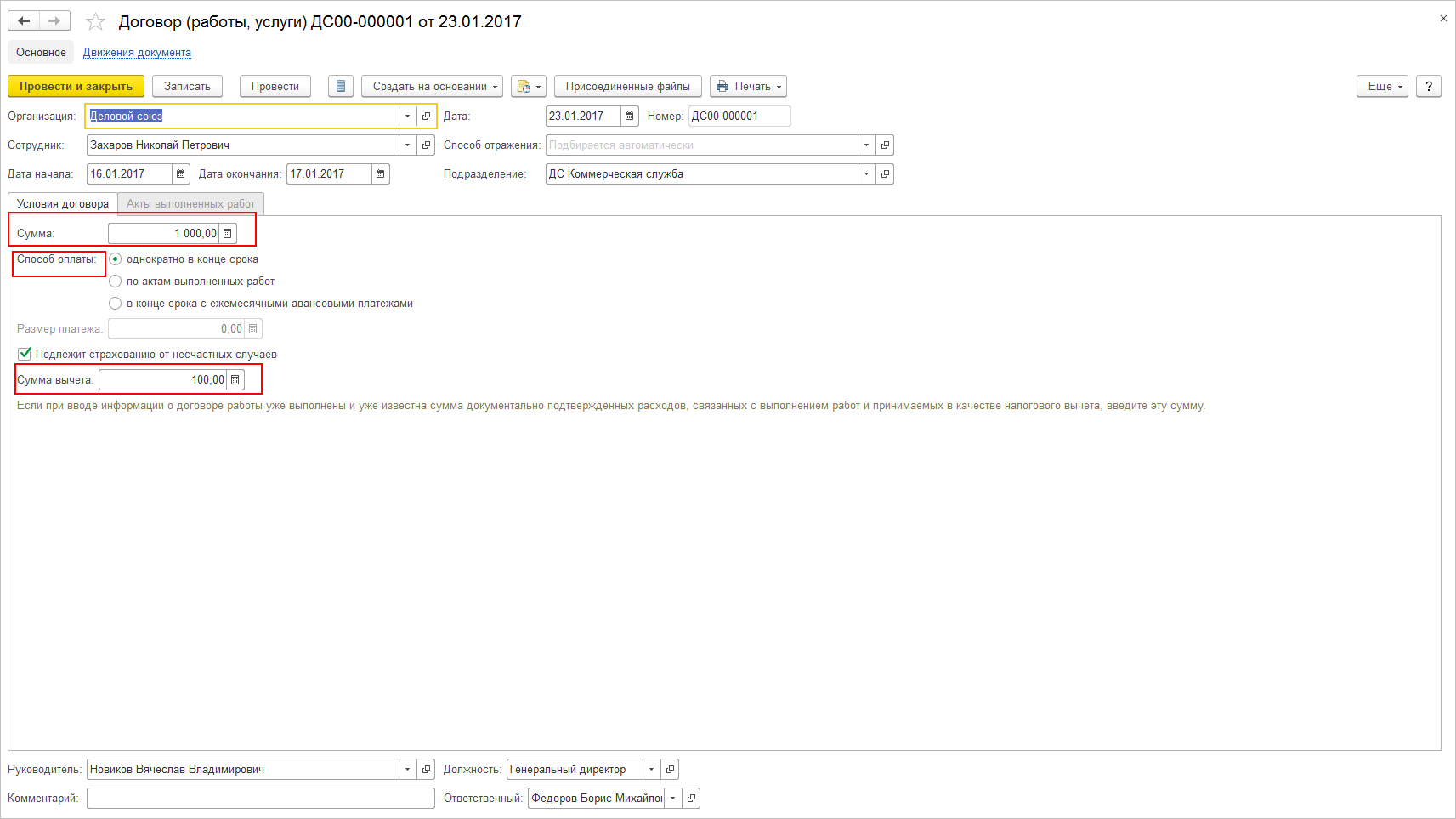
Task: Expand the Руководитель dropdown list
Action: (x=407, y=770)
